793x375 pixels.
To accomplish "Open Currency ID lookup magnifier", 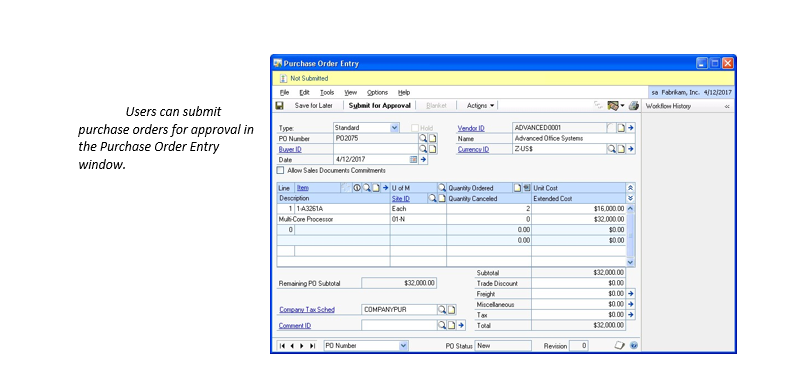I will pyautogui.click(x=612, y=149).
